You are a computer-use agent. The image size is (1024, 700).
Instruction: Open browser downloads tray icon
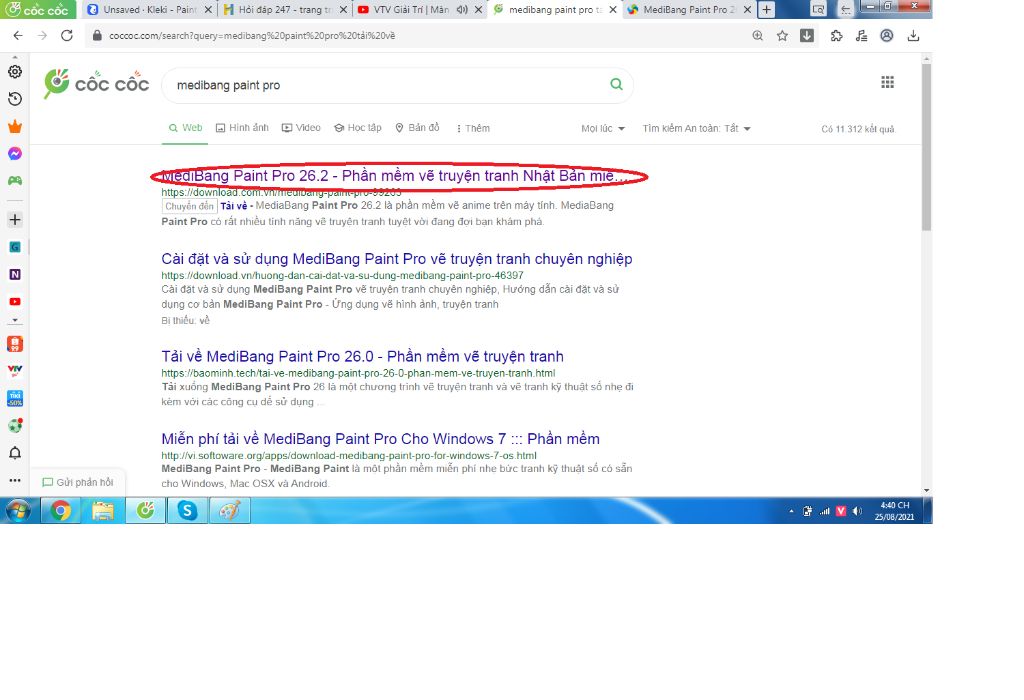coord(914,36)
